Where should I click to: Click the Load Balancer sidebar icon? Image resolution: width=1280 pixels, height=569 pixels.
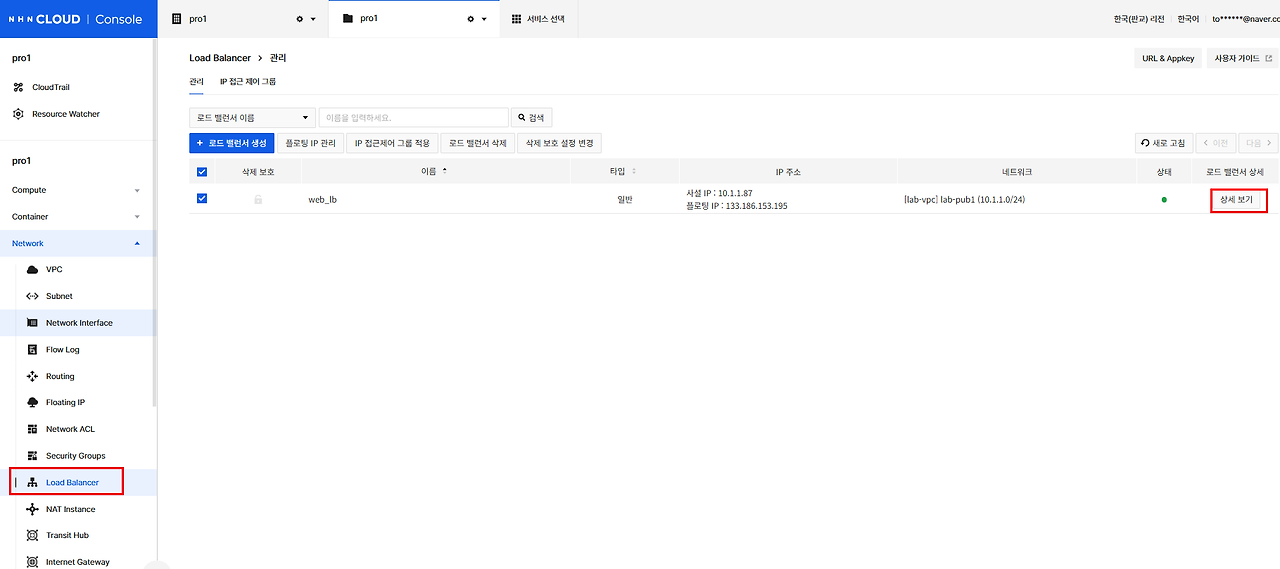click(x=32, y=482)
